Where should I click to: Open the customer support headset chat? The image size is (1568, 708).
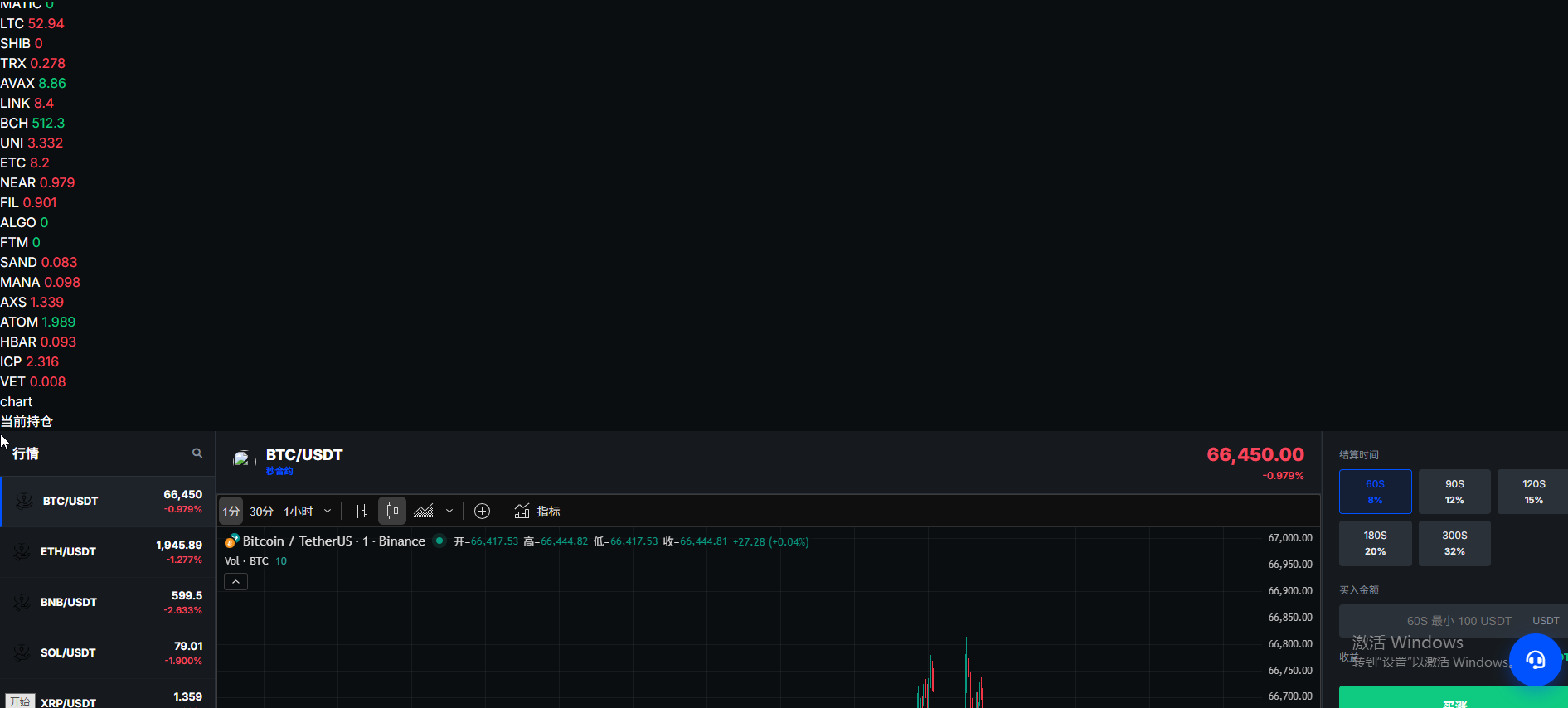1535,660
